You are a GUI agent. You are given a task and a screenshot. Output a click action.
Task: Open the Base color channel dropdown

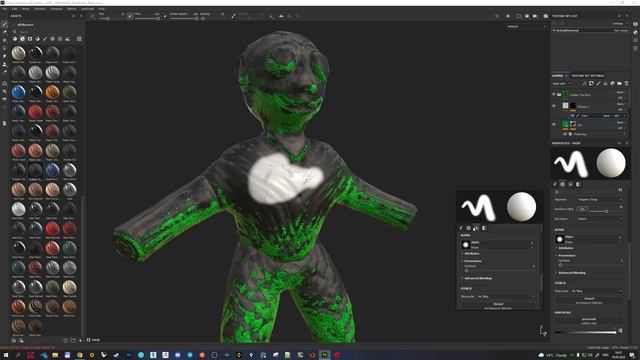[561, 84]
